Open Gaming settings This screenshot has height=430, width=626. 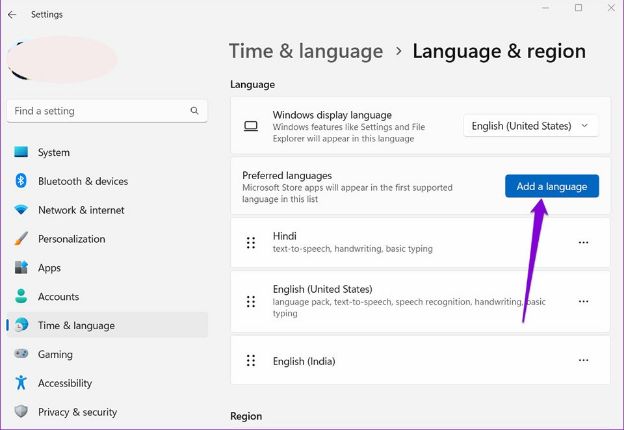point(107,354)
